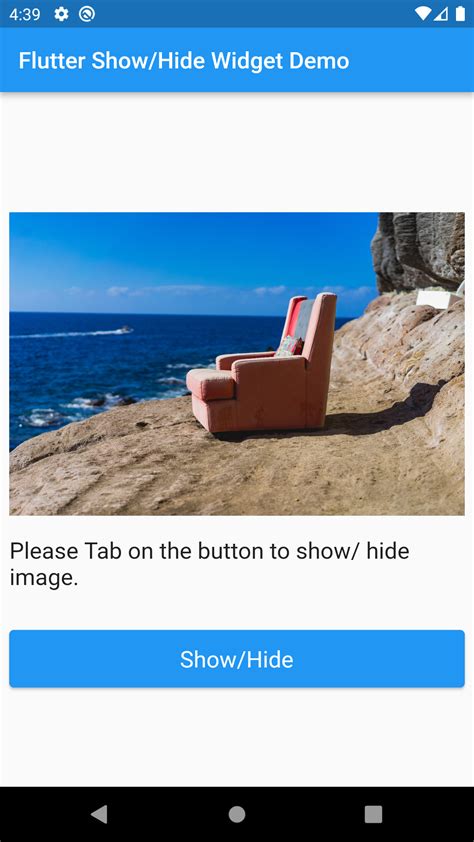Click the instruction text about show/hide image

pos(209,564)
